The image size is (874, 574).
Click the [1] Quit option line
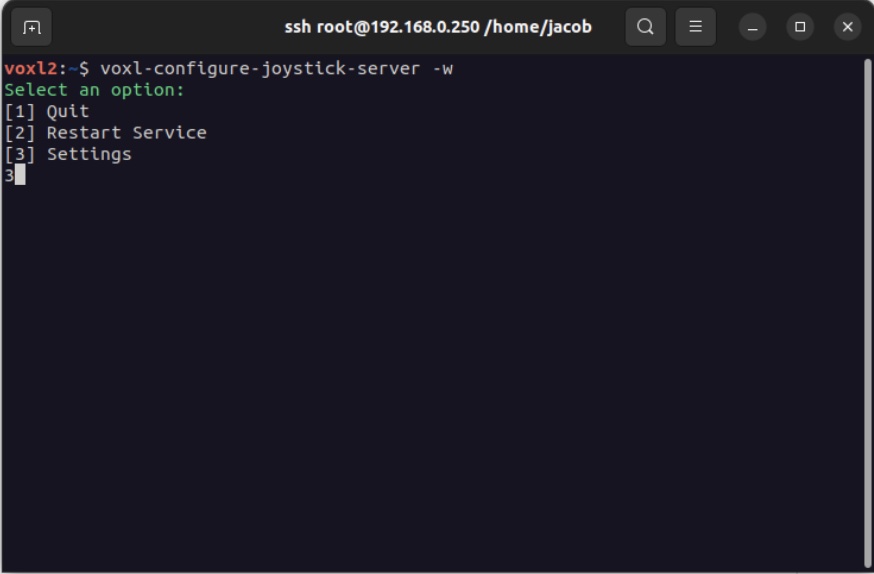coord(47,111)
